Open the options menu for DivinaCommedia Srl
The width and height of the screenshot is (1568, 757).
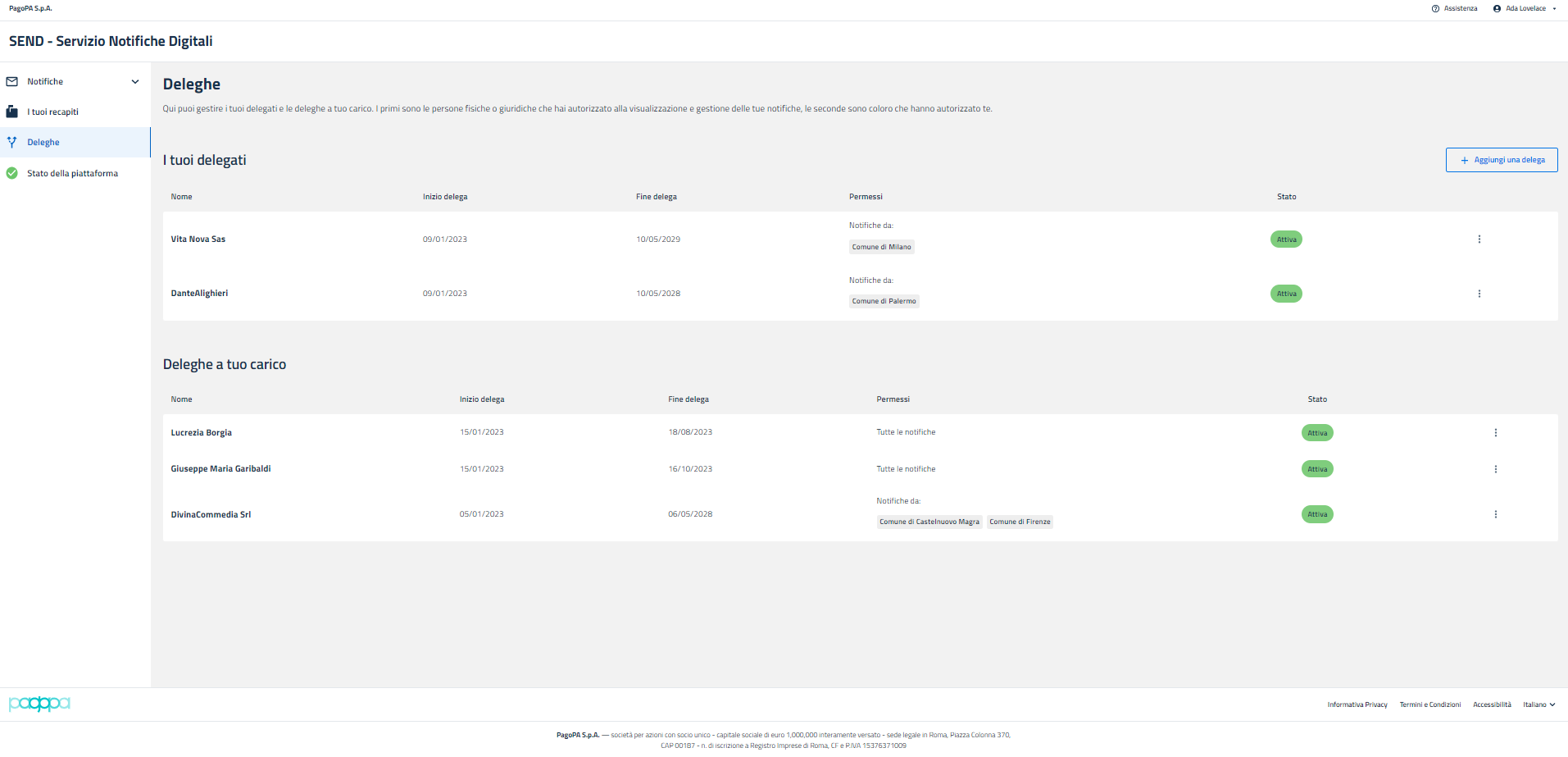1495,514
